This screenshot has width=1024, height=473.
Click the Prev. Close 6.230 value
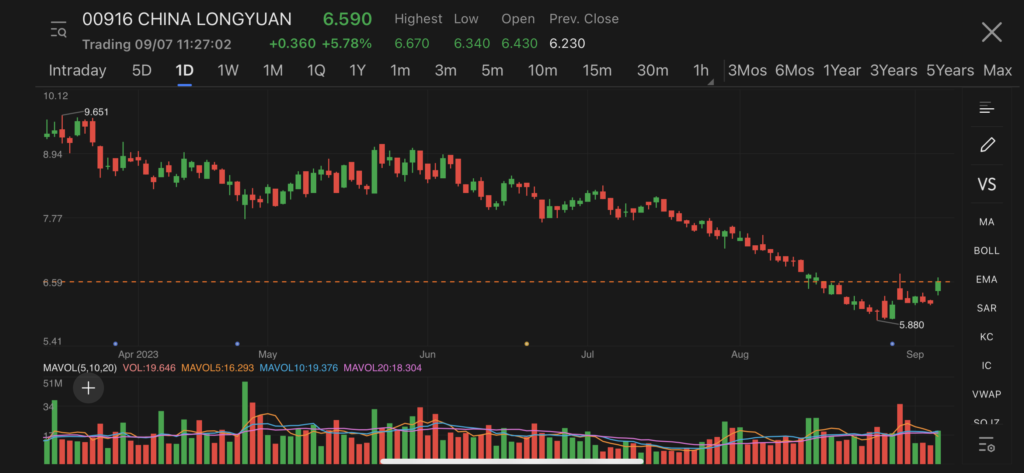tap(567, 44)
